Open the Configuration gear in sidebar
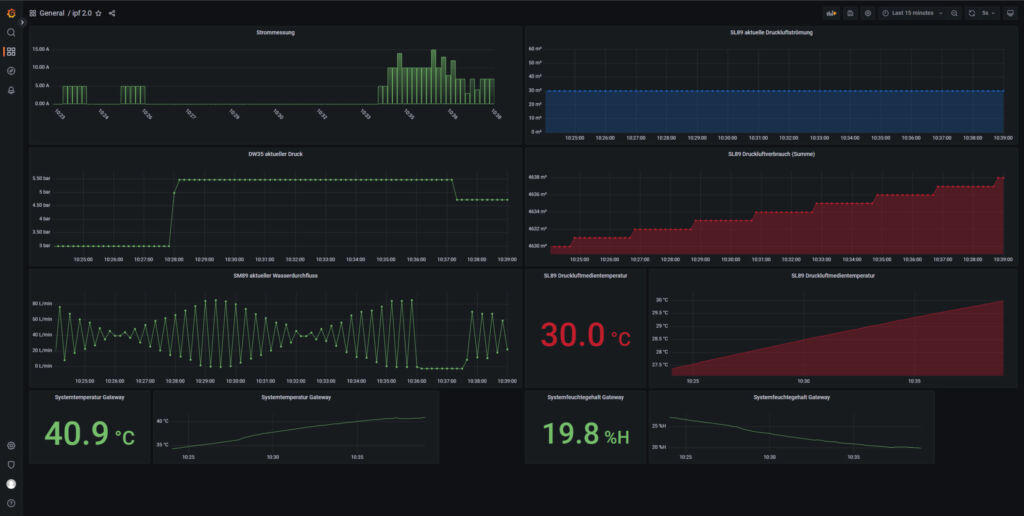The height and width of the screenshot is (516, 1024). 11,445
